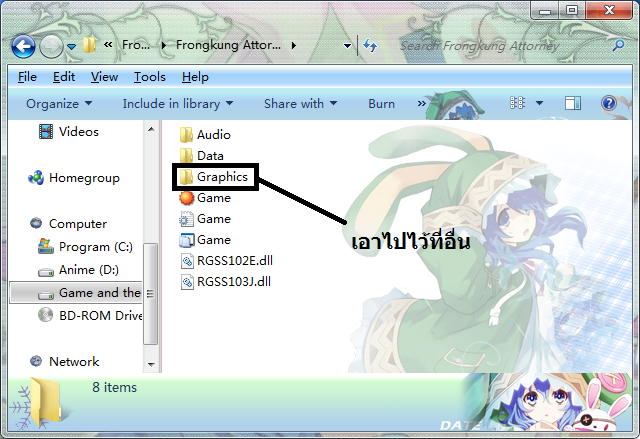The width and height of the screenshot is (640, 439).
Task: Open the Edit menu
Action: click(x=64, y=77)
